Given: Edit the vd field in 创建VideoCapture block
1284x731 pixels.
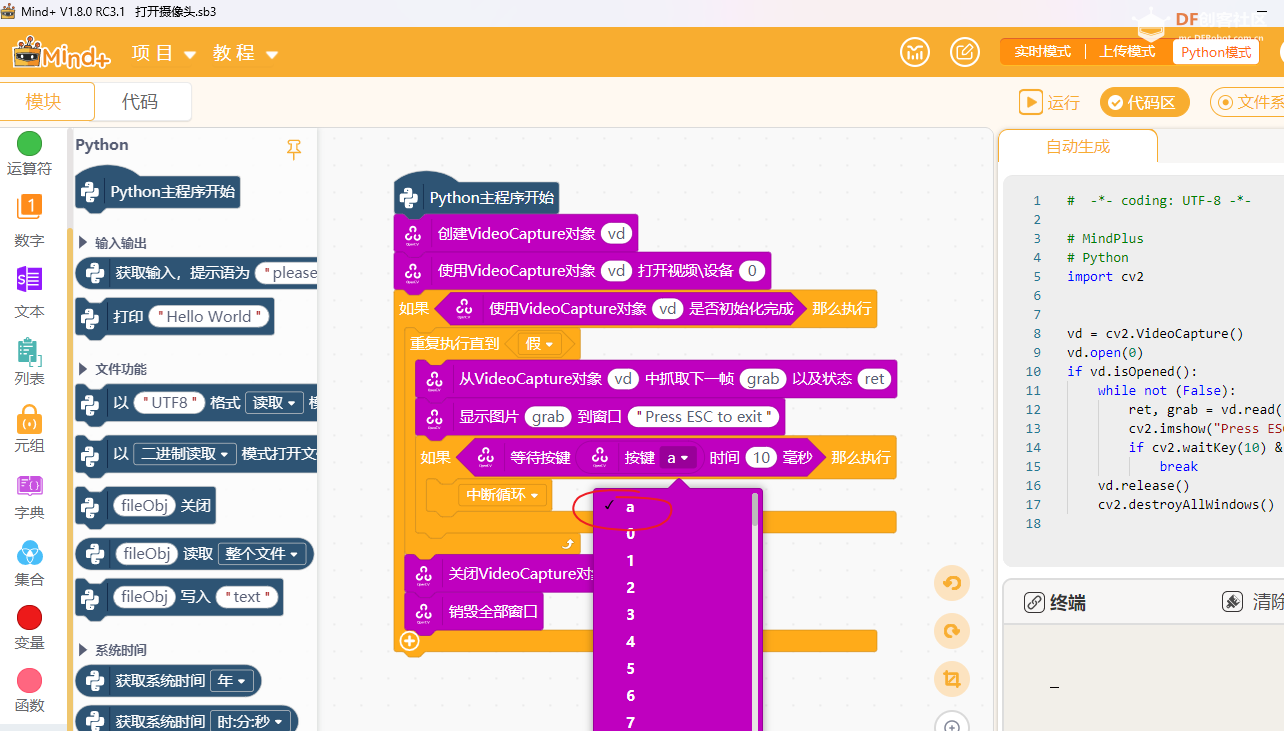Looking at the screenshot, I should tap(617, 234).
